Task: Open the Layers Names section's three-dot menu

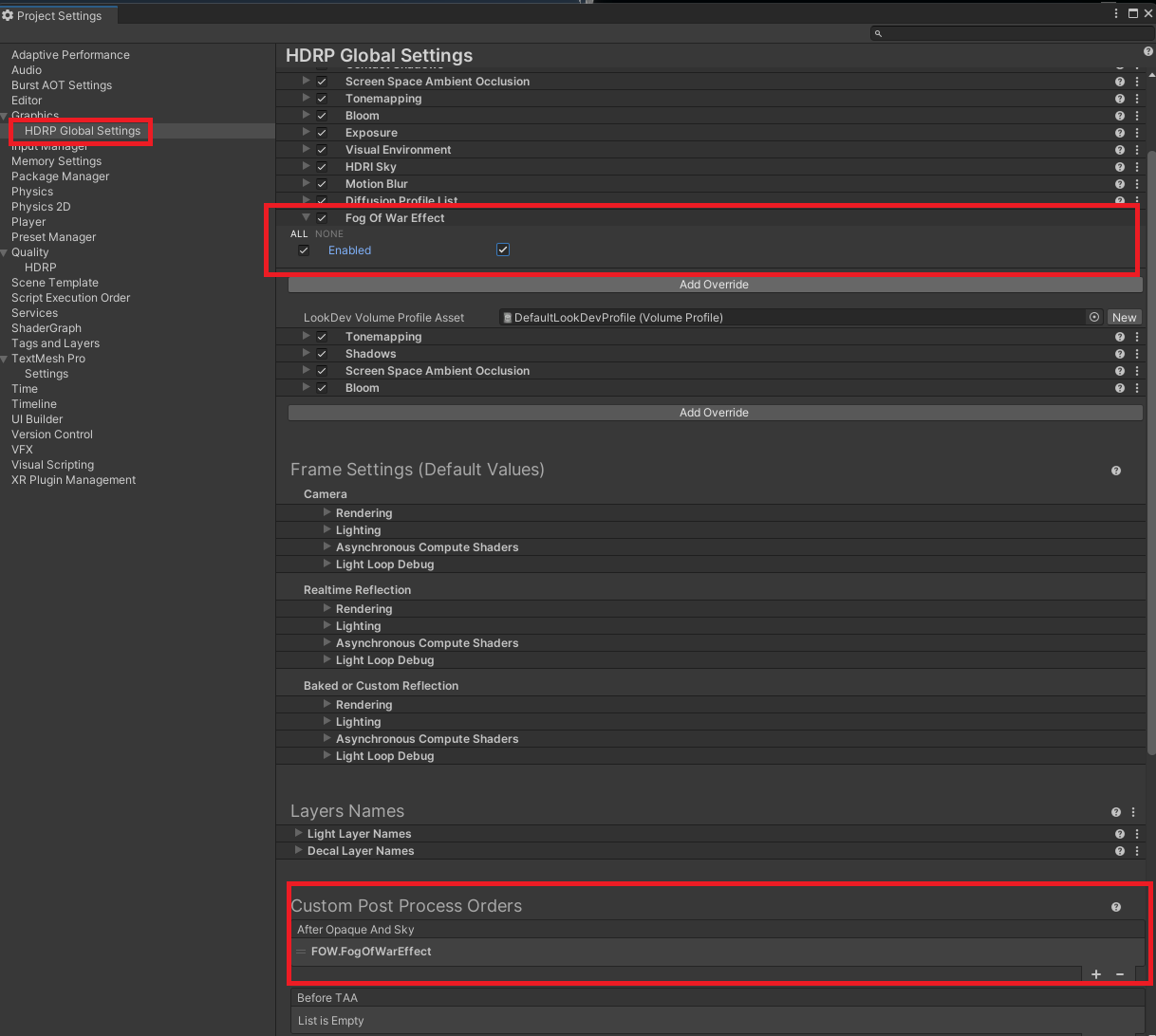Action: coord(1133,812)
